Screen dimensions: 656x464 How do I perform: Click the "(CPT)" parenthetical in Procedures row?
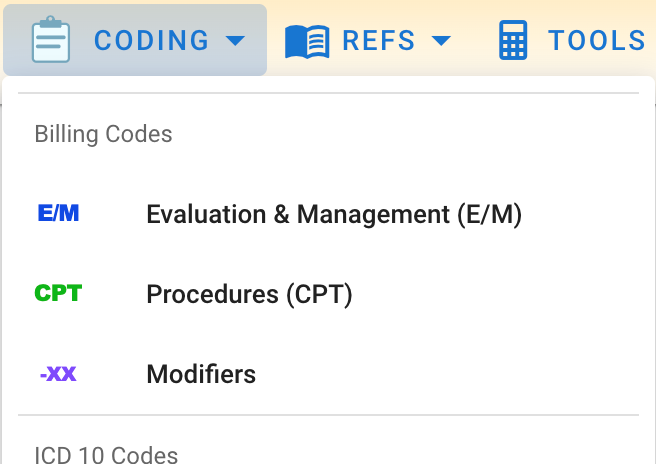[319, 294]
